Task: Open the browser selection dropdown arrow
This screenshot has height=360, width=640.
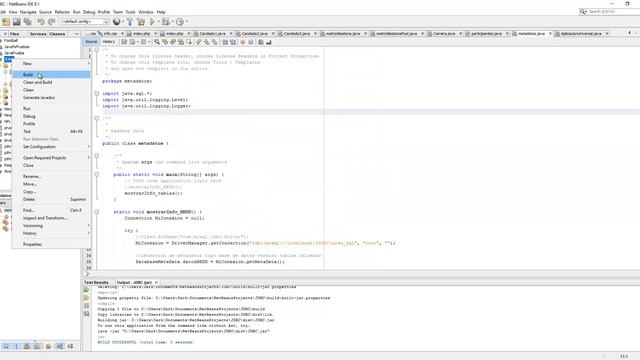Action: pos(123,22)
